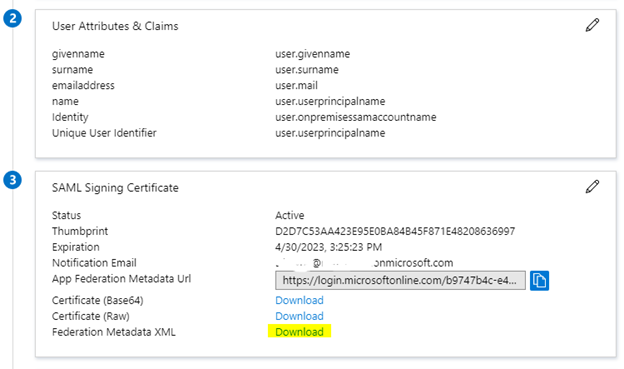Viewport: 624px width, 369px height.
Task: Click the notification email address
Action: (x=364, y=263)
